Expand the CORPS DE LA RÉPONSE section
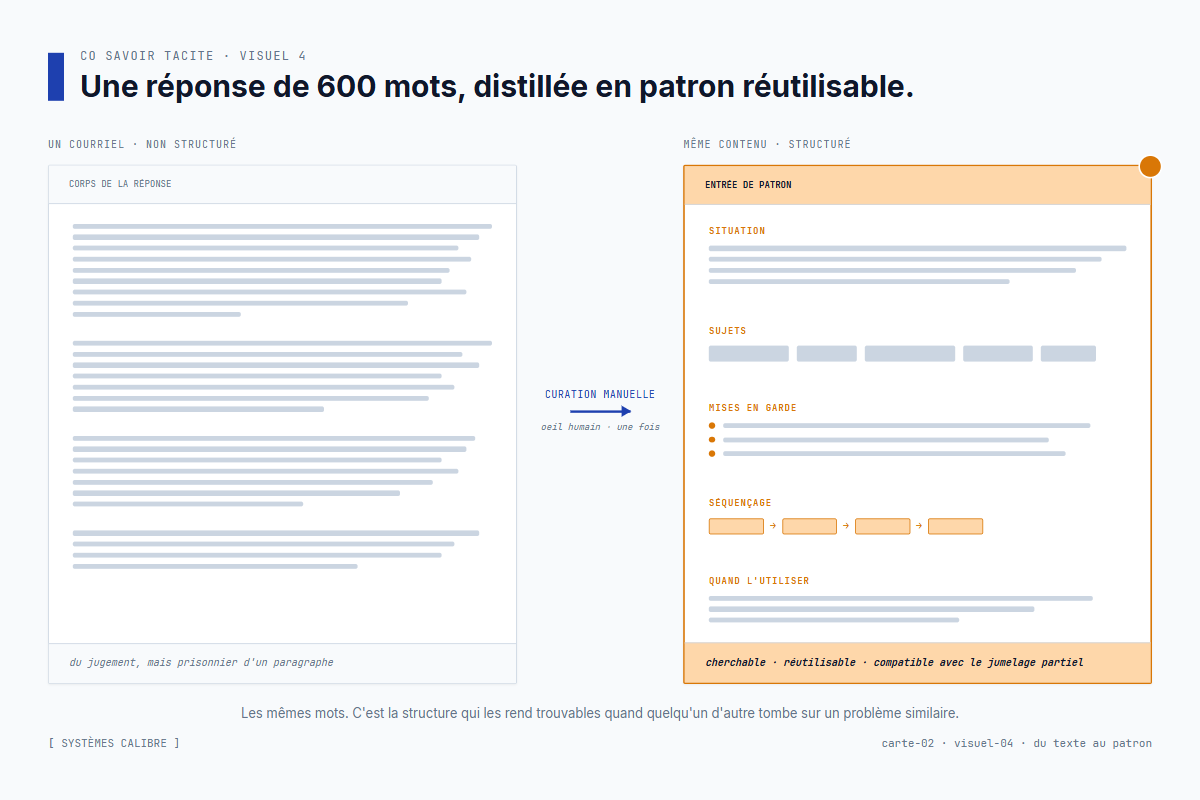The image size is (1200, 800). [120, 183]
